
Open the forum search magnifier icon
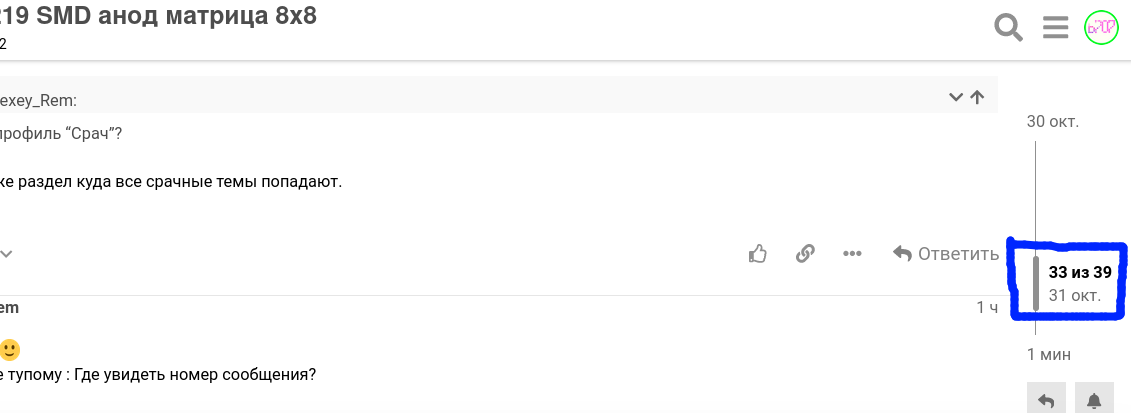point(1008,28)
